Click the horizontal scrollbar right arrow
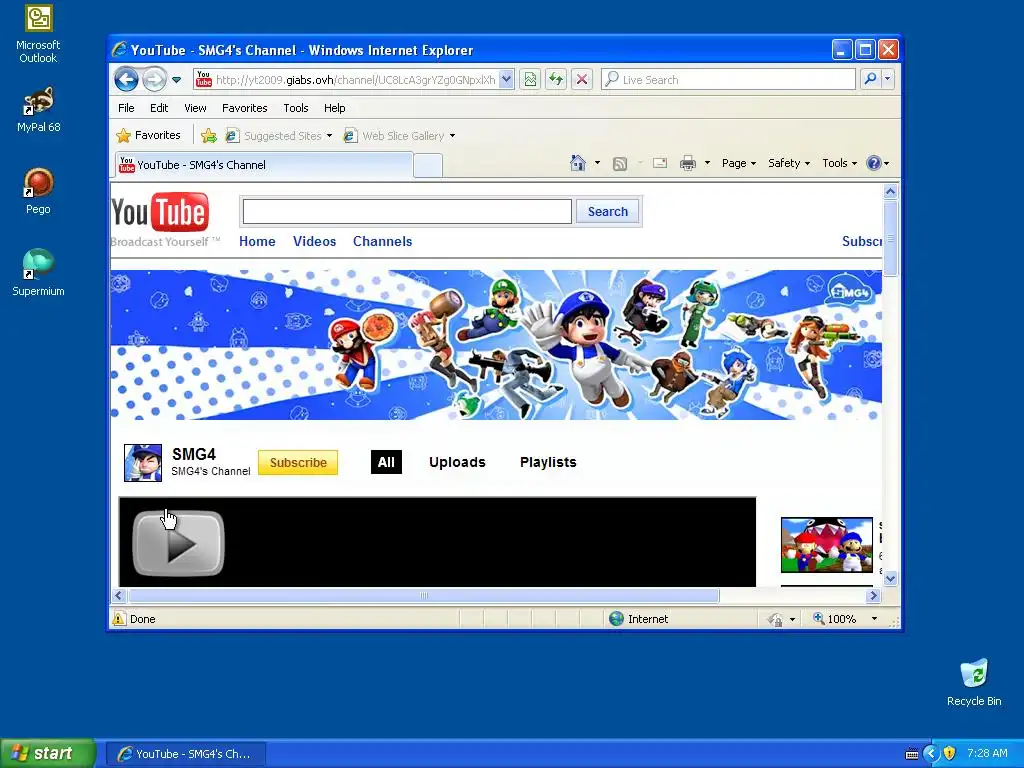Viewport: 1024px width, 768px height. point(873,595)
